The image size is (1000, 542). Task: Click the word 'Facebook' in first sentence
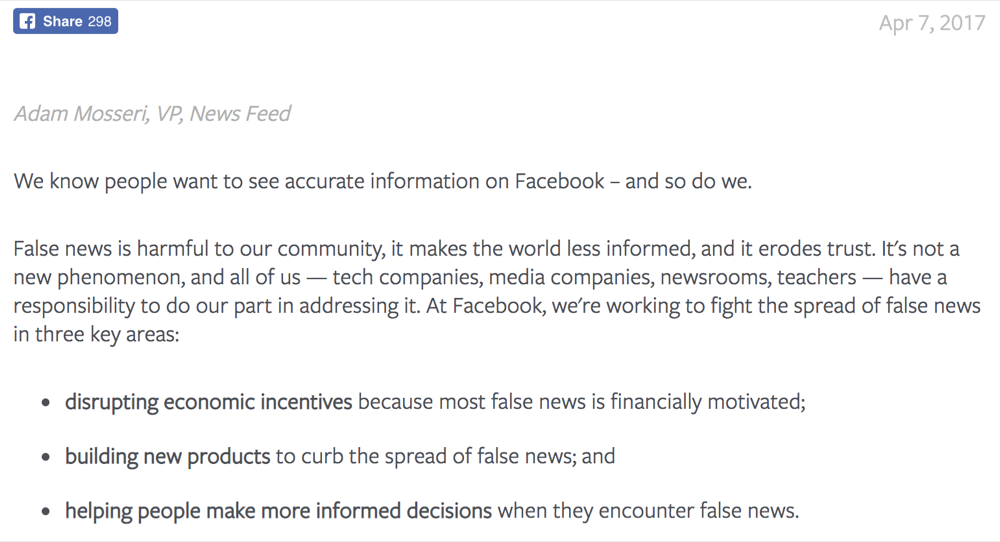(560, 182)
